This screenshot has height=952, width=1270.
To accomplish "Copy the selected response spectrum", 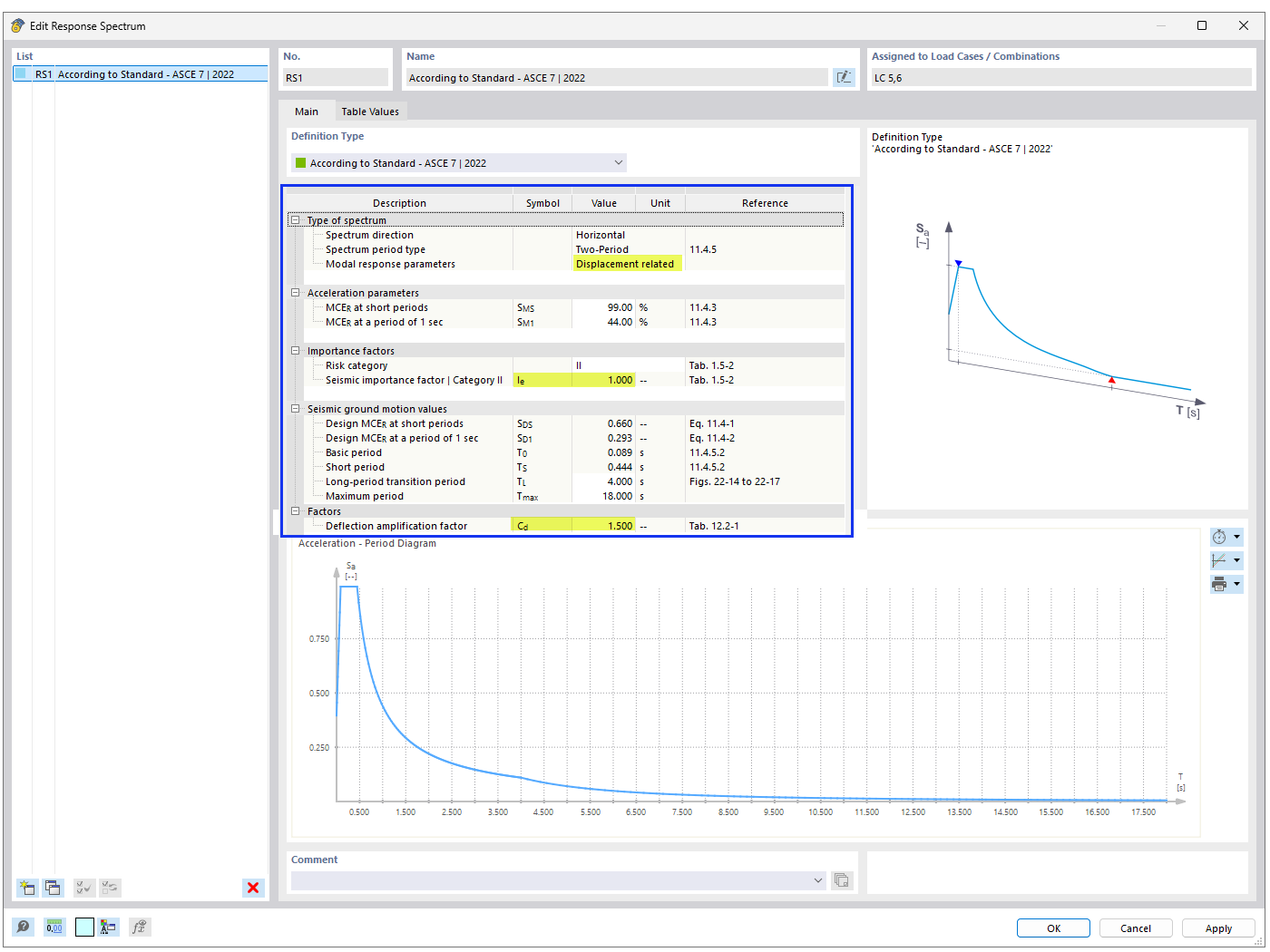I will (x=53, y=888).
